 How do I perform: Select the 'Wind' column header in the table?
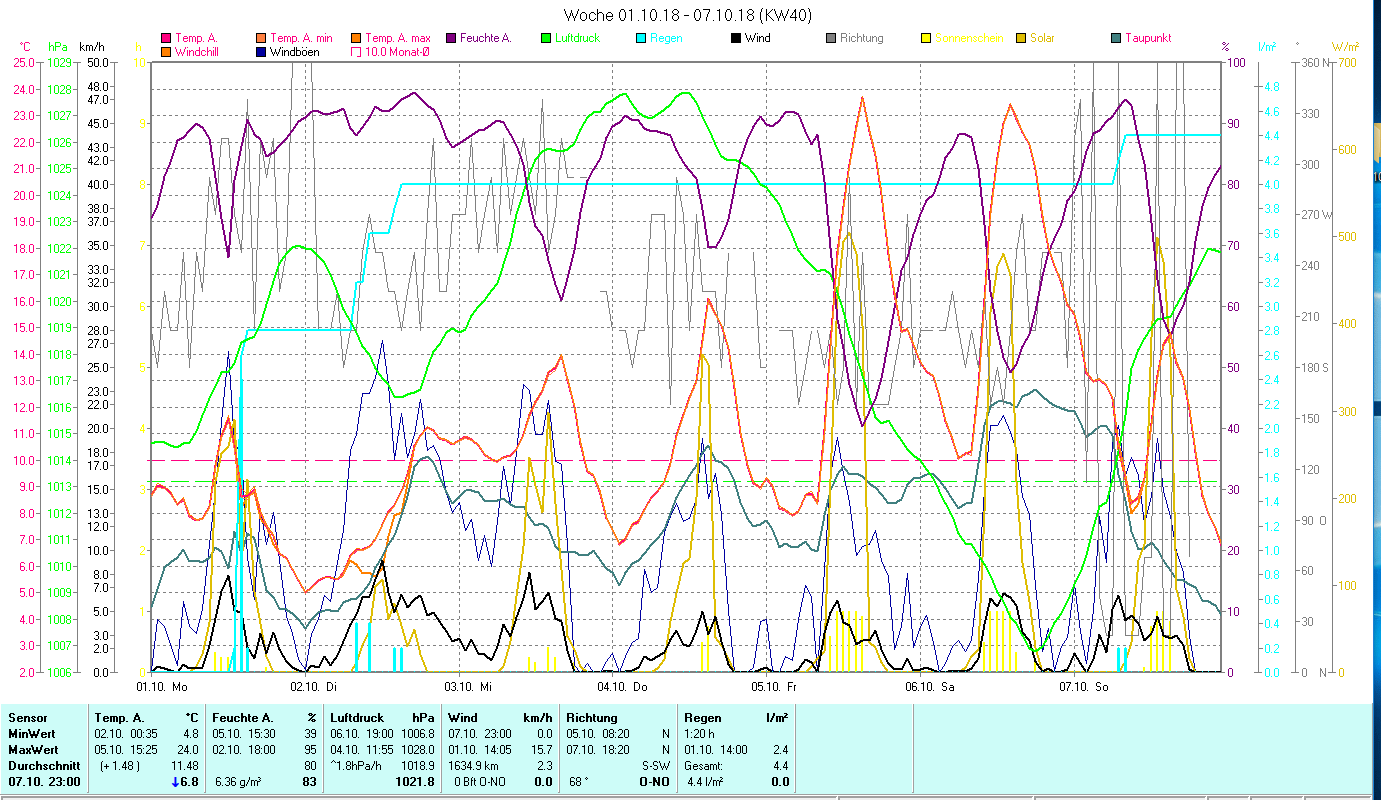click(x=463, y=718)
